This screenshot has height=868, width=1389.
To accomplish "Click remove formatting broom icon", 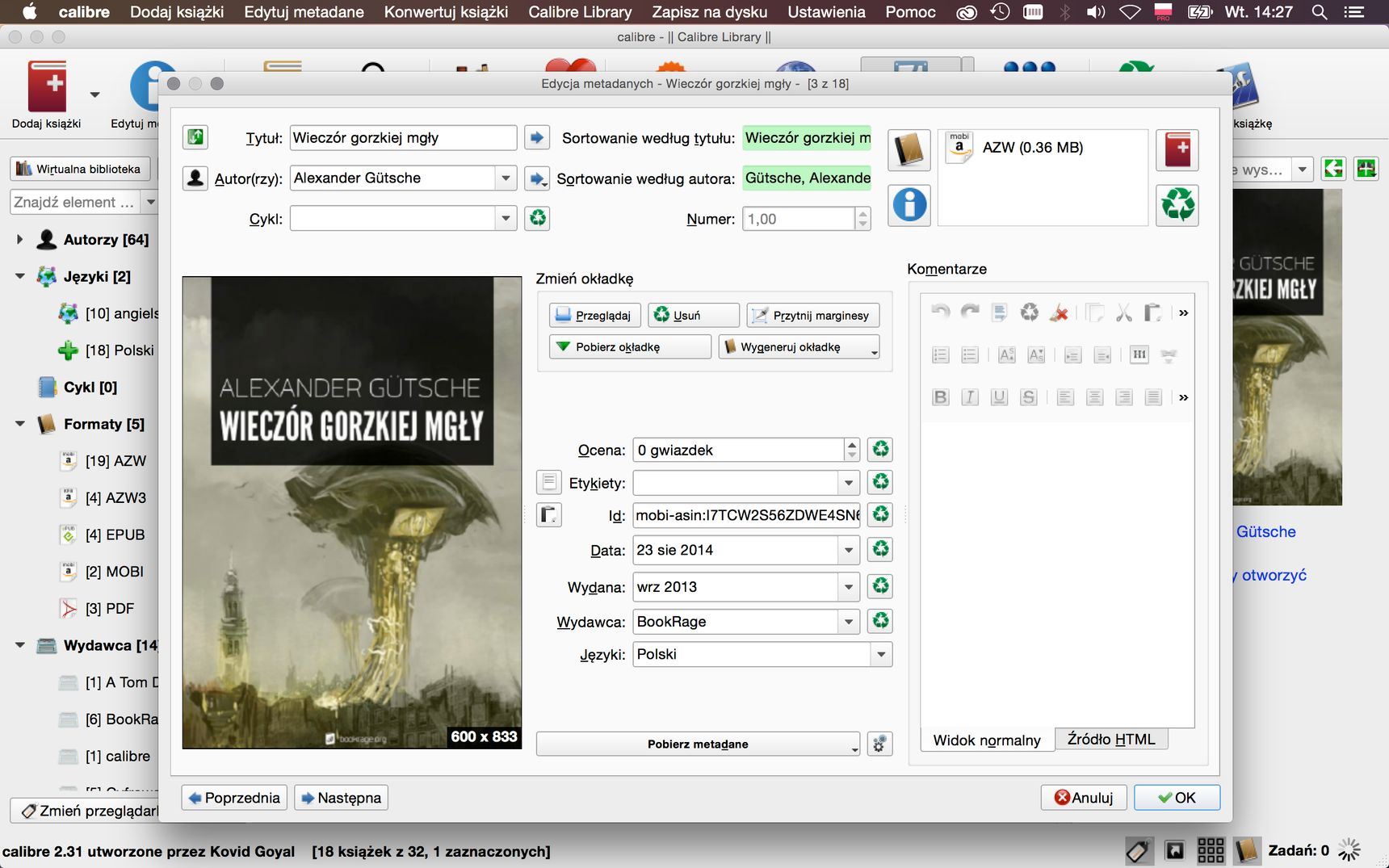I will point(1059,312).
